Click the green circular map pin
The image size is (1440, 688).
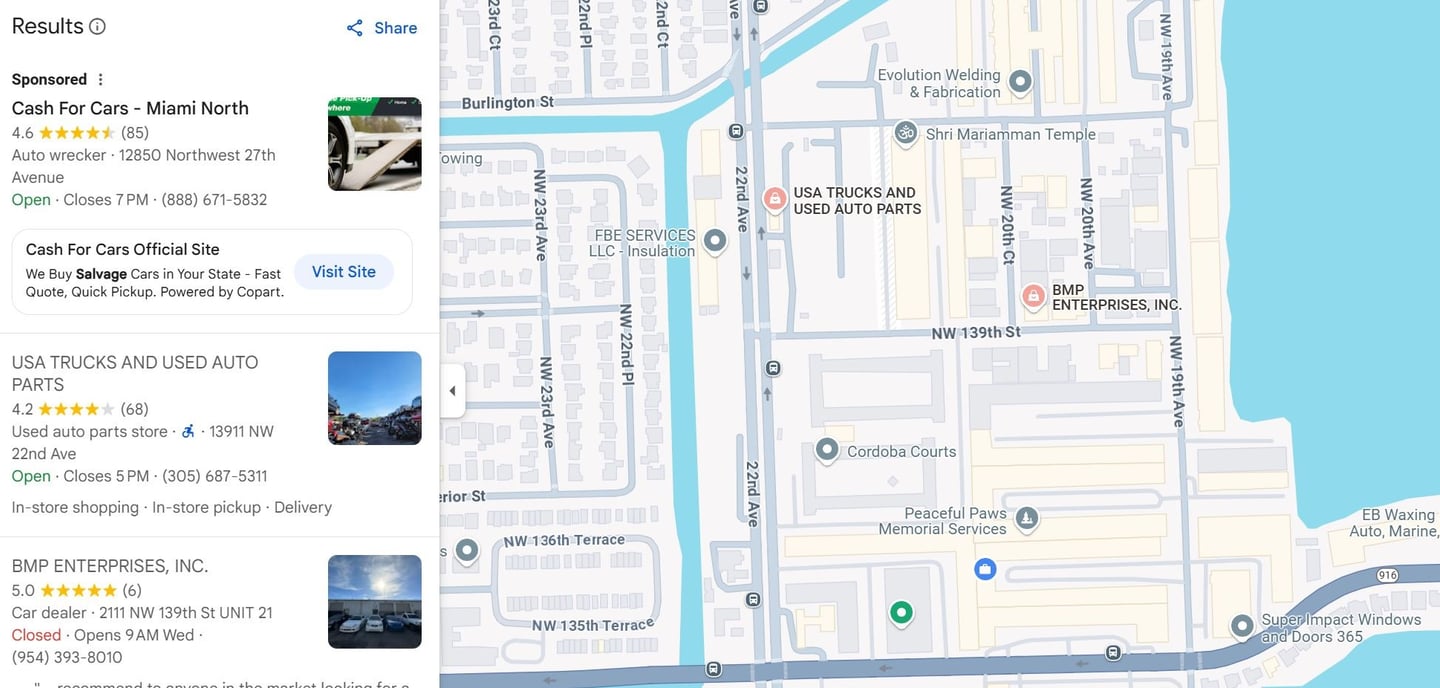coord(901,612)
